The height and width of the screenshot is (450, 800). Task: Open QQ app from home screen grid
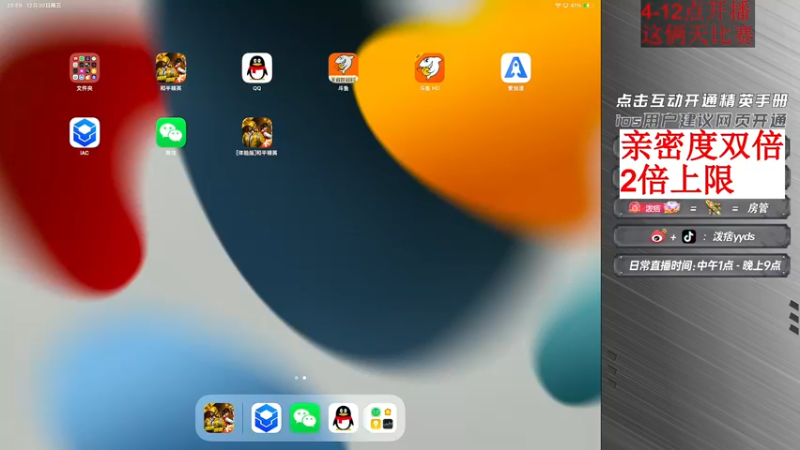(x=257, y=68)
